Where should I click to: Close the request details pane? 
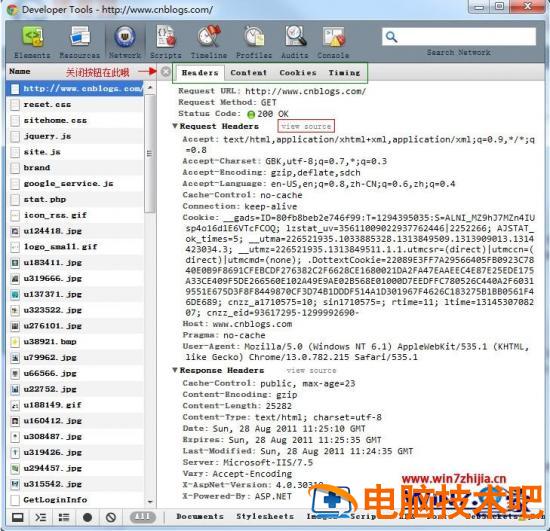point(166,72)
